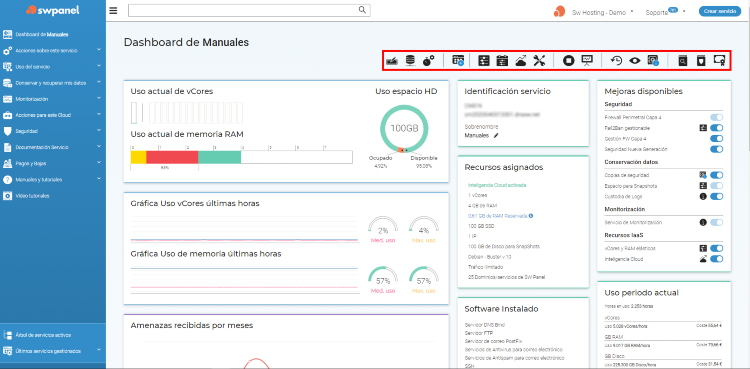The image size is (750, 369).
Task: Click the icon beside vCores y RAM elásticos
Action: tap(703, 248)
